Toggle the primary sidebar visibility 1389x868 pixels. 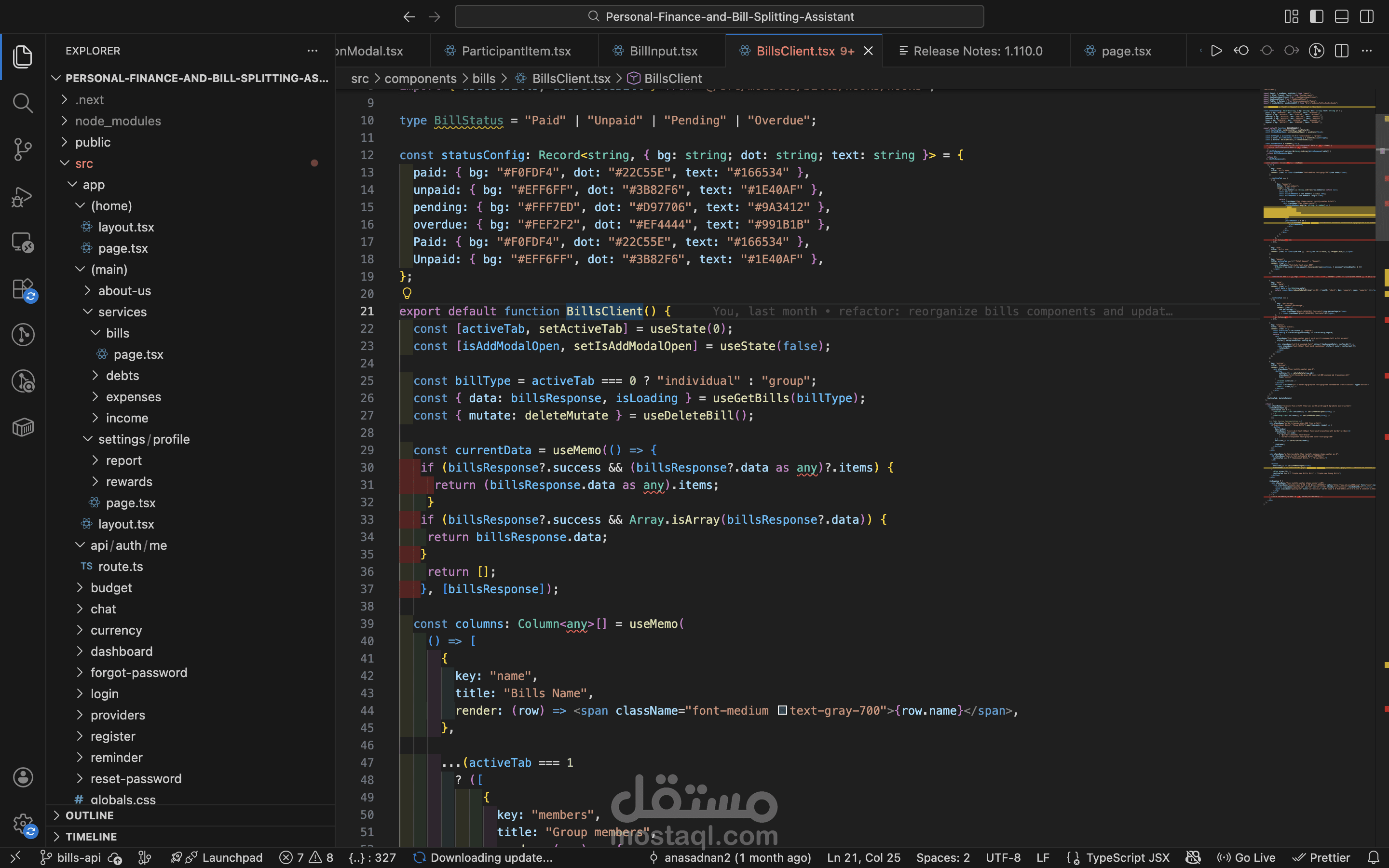point(1316,17)
